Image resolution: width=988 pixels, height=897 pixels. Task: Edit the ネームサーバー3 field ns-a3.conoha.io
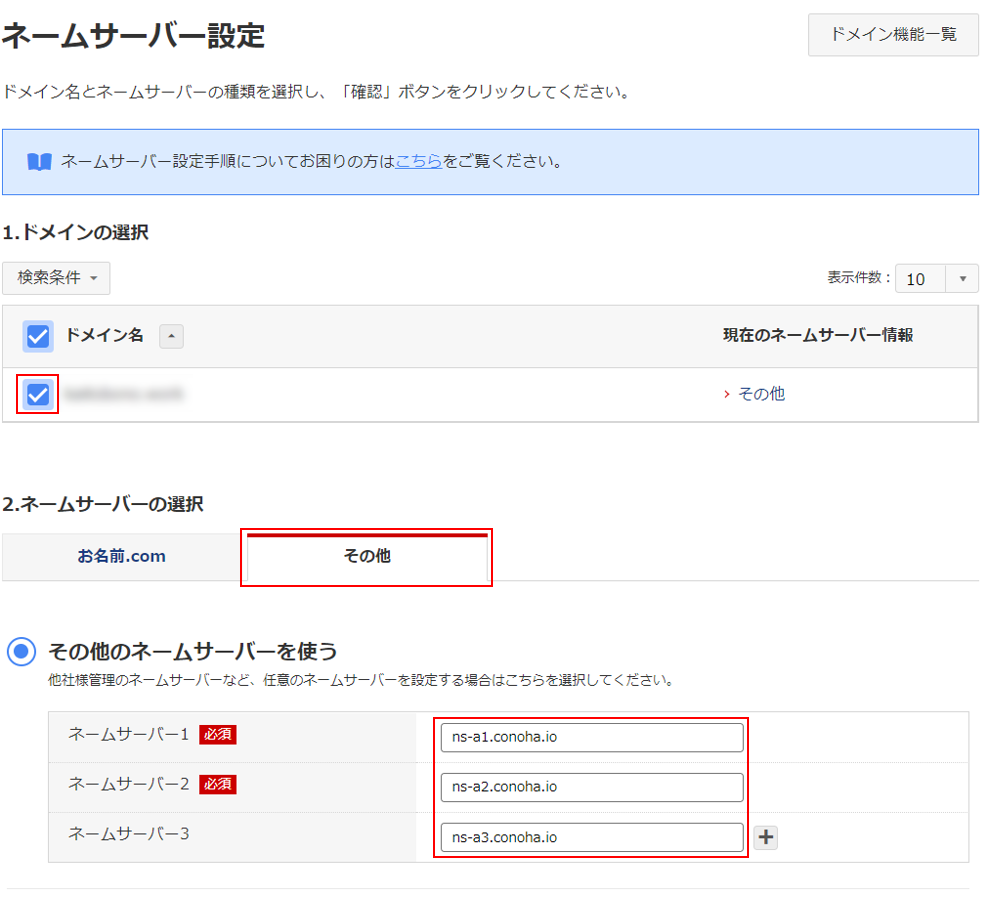[x=592, y=837]
